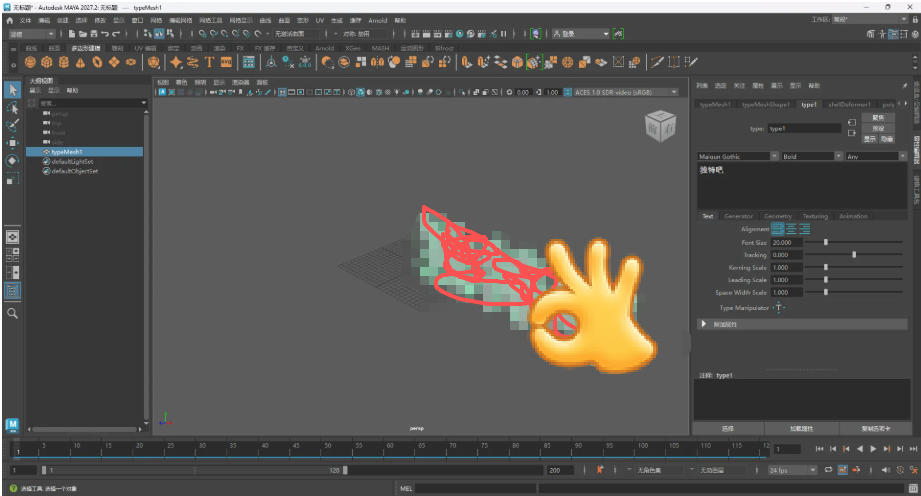Toggle the workspace lock icon

coord(915,19)
